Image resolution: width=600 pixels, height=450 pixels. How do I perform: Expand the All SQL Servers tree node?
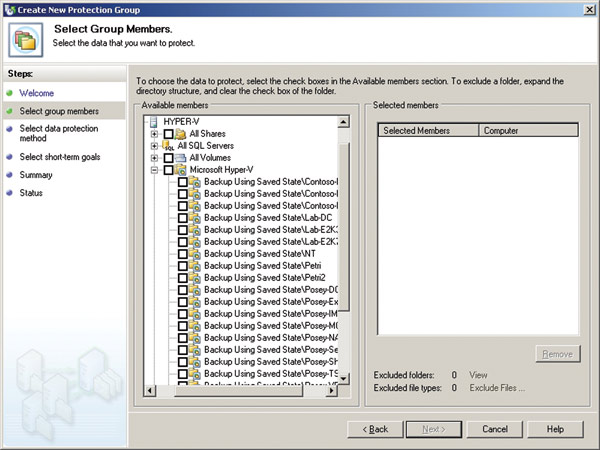tap(154, 146)
